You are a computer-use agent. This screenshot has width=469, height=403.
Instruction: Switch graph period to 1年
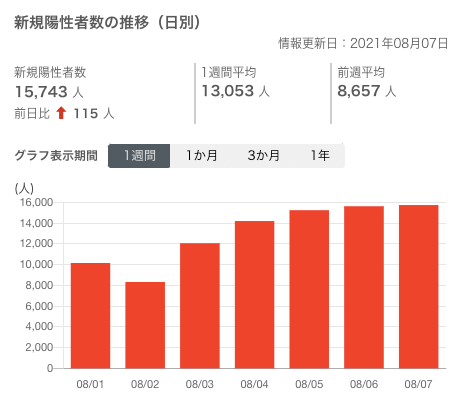click(x=320, y=156)
